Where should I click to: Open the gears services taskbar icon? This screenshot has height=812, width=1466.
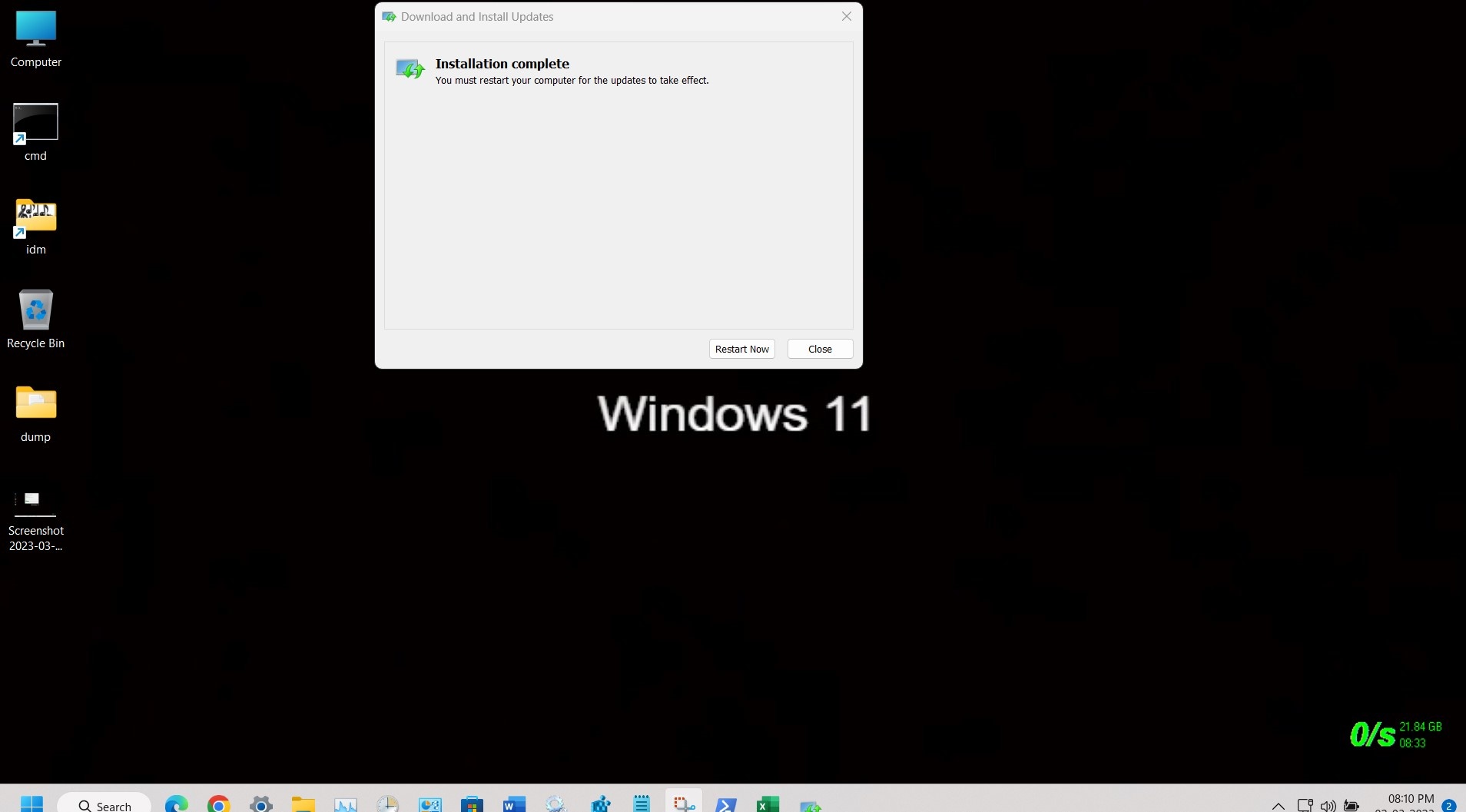556,804
